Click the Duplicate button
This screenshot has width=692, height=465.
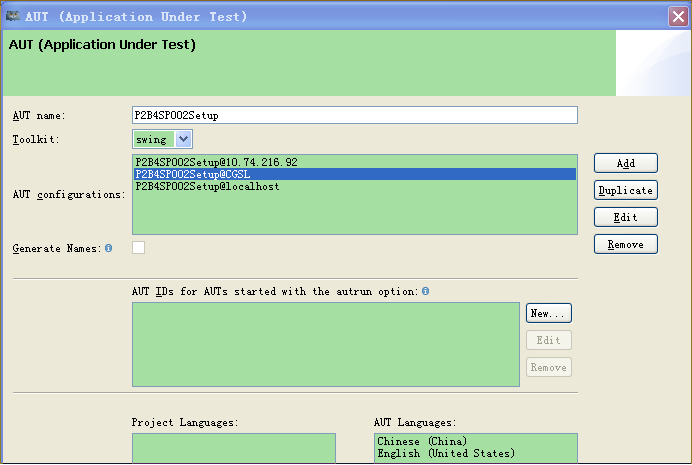pos(626,190)
